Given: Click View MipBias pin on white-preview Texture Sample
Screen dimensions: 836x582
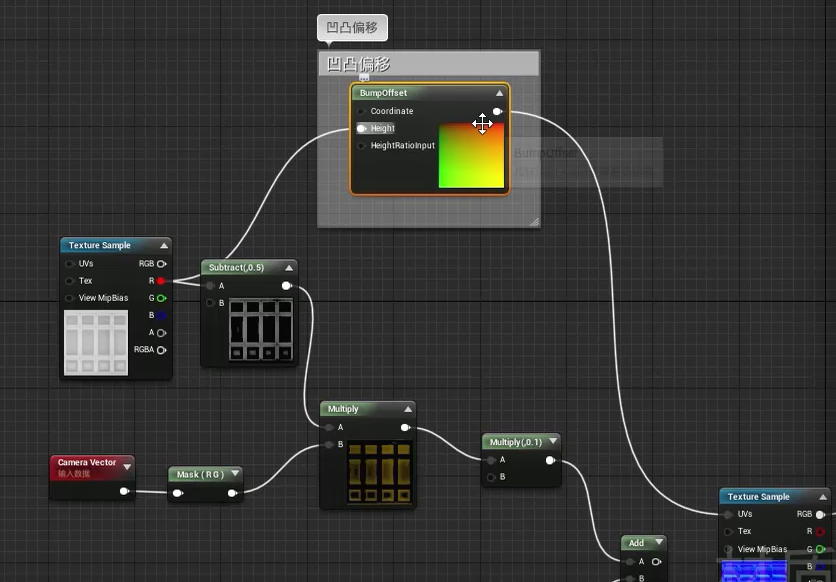Looking at the screenshot, I should pos(69,298).
